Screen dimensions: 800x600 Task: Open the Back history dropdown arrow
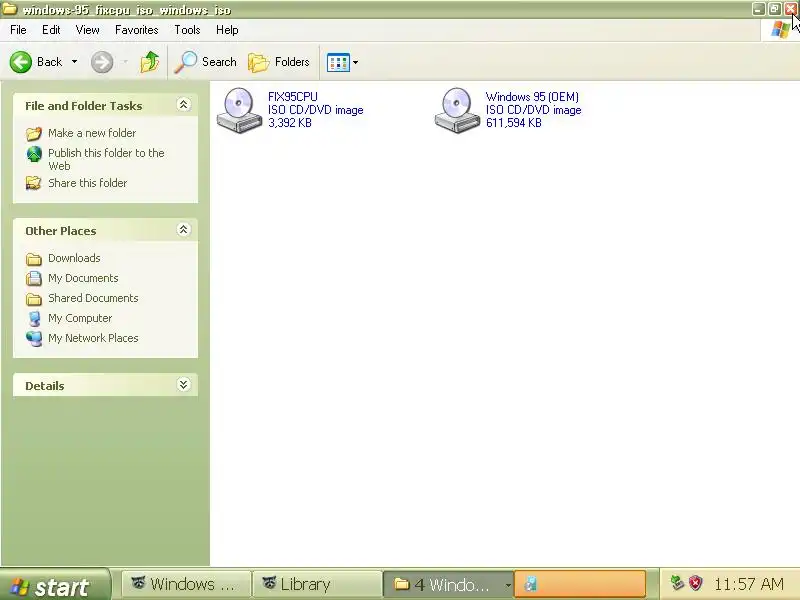coord(74,62)
